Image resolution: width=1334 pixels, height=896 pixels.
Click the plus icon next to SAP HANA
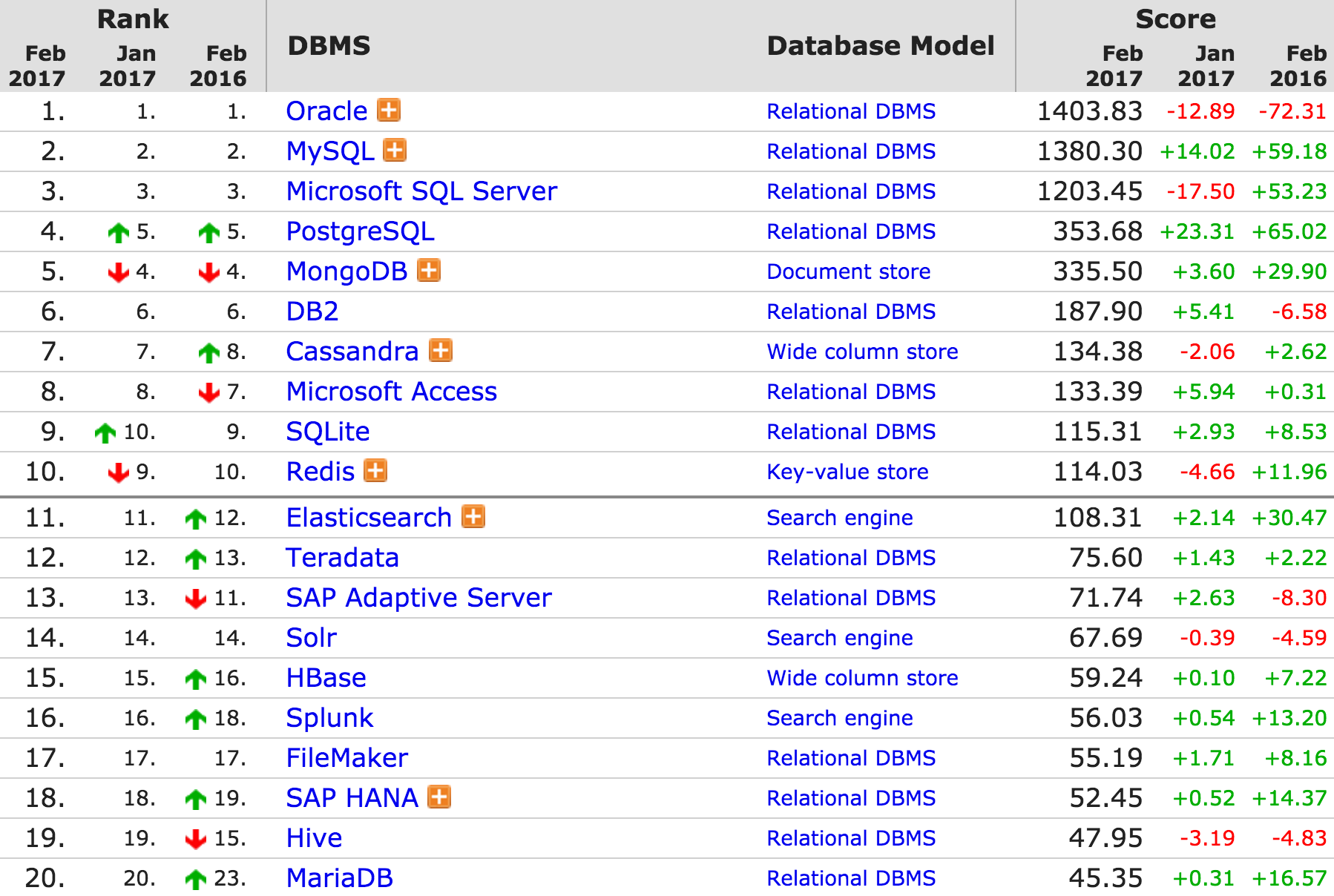coord(439,797)
